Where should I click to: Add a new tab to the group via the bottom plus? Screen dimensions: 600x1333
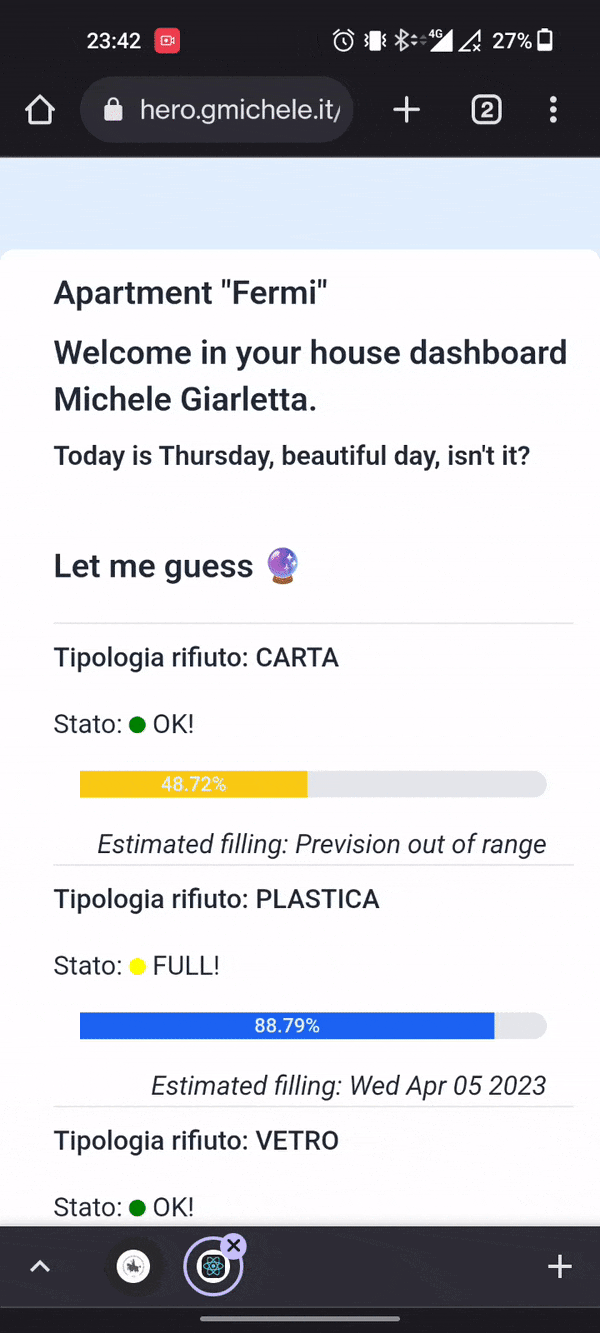pos(559,1267)
